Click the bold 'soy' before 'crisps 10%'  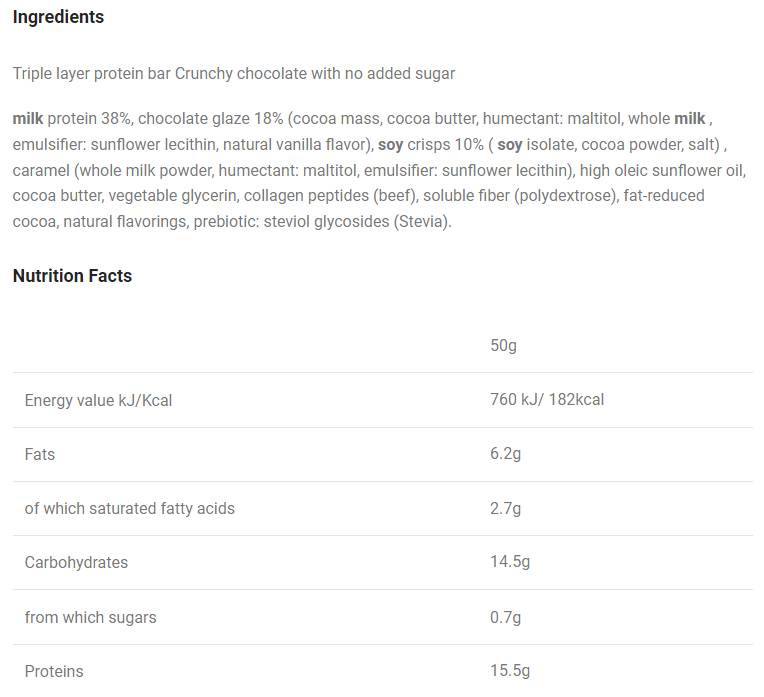[x=390, y=144]
